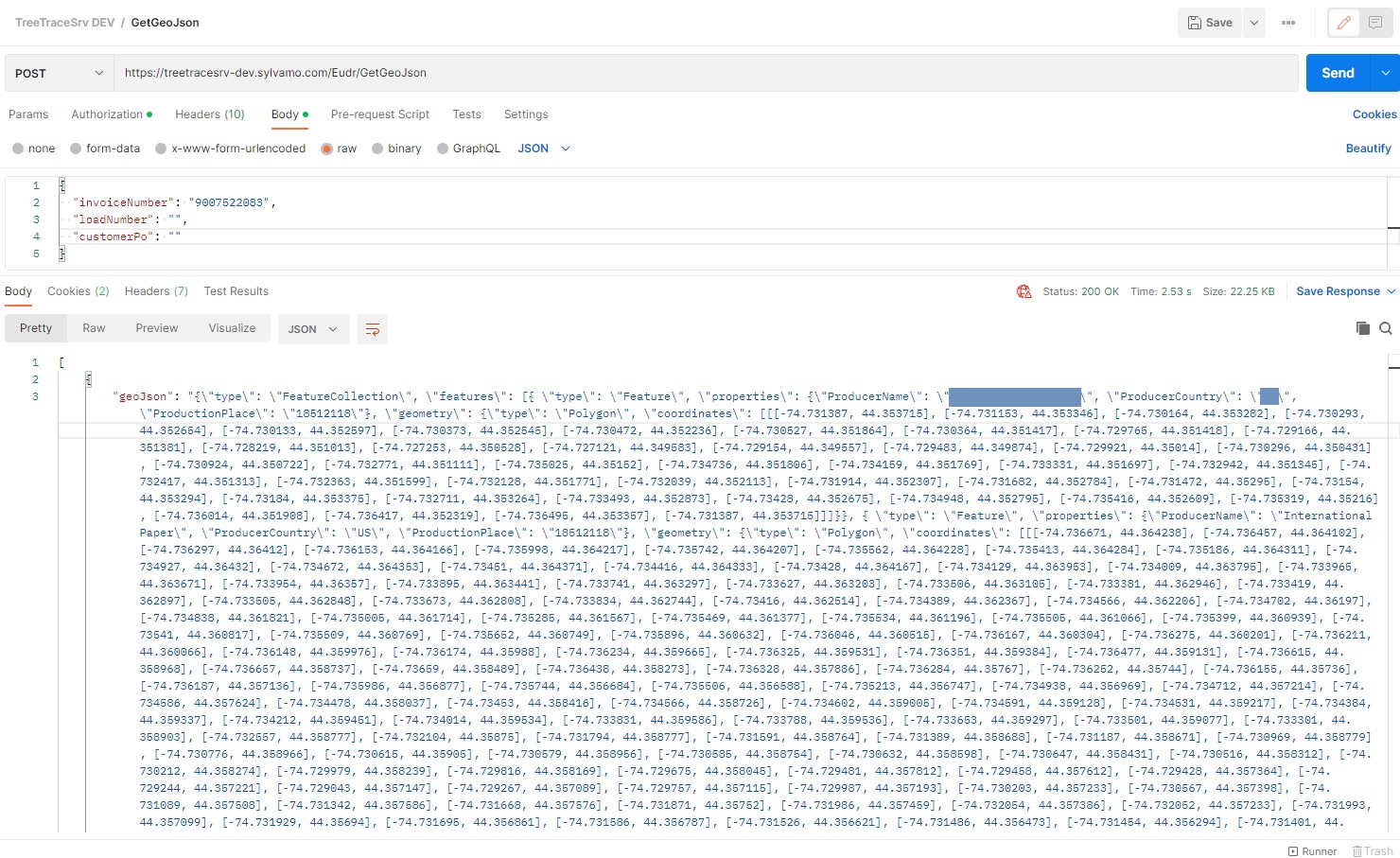1400x858 pixels.
Task: Click the Send button
Action: 1337,72
